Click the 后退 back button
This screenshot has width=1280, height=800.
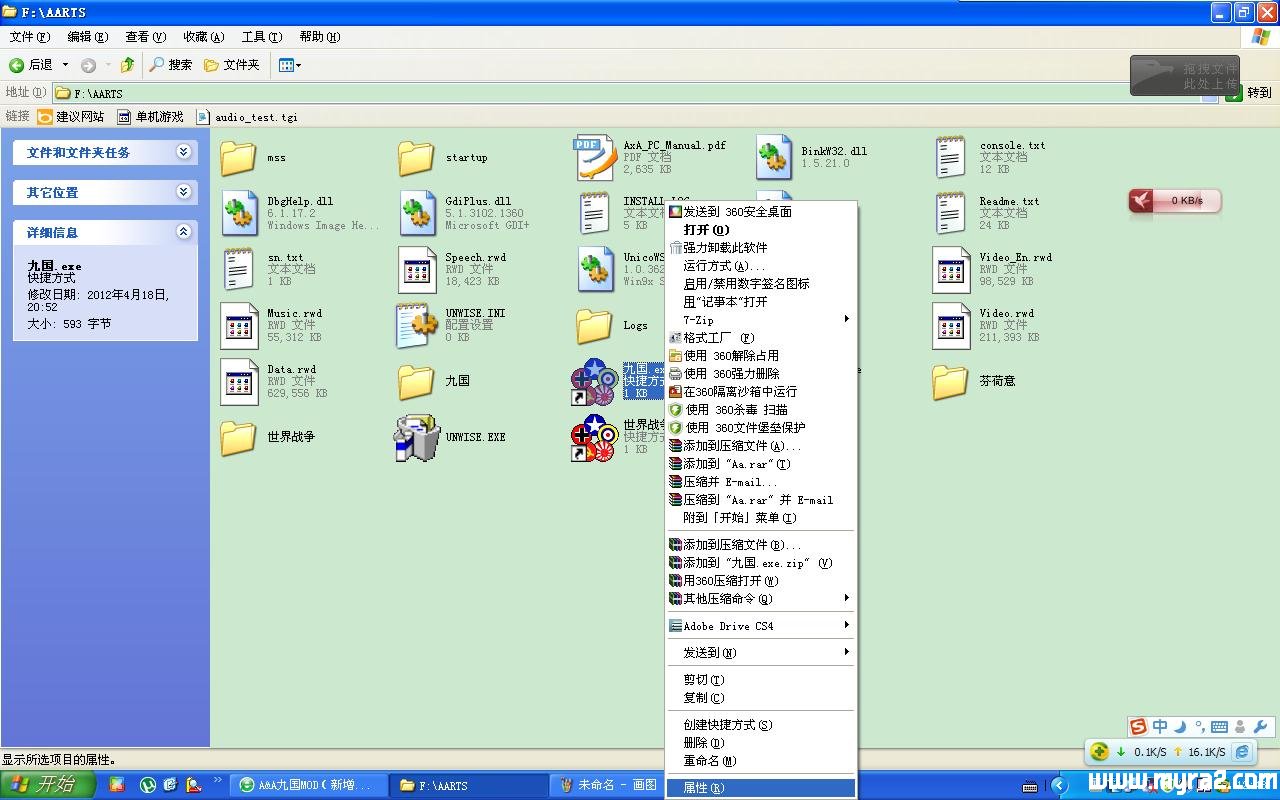pyautogui.click(x=32, y=65)
